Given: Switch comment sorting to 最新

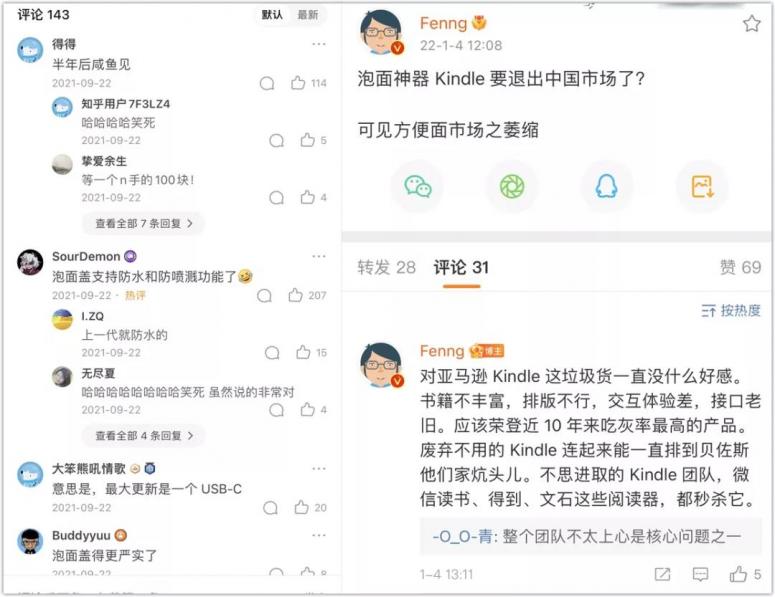Looking at the screenshot, I should point(307,15).
